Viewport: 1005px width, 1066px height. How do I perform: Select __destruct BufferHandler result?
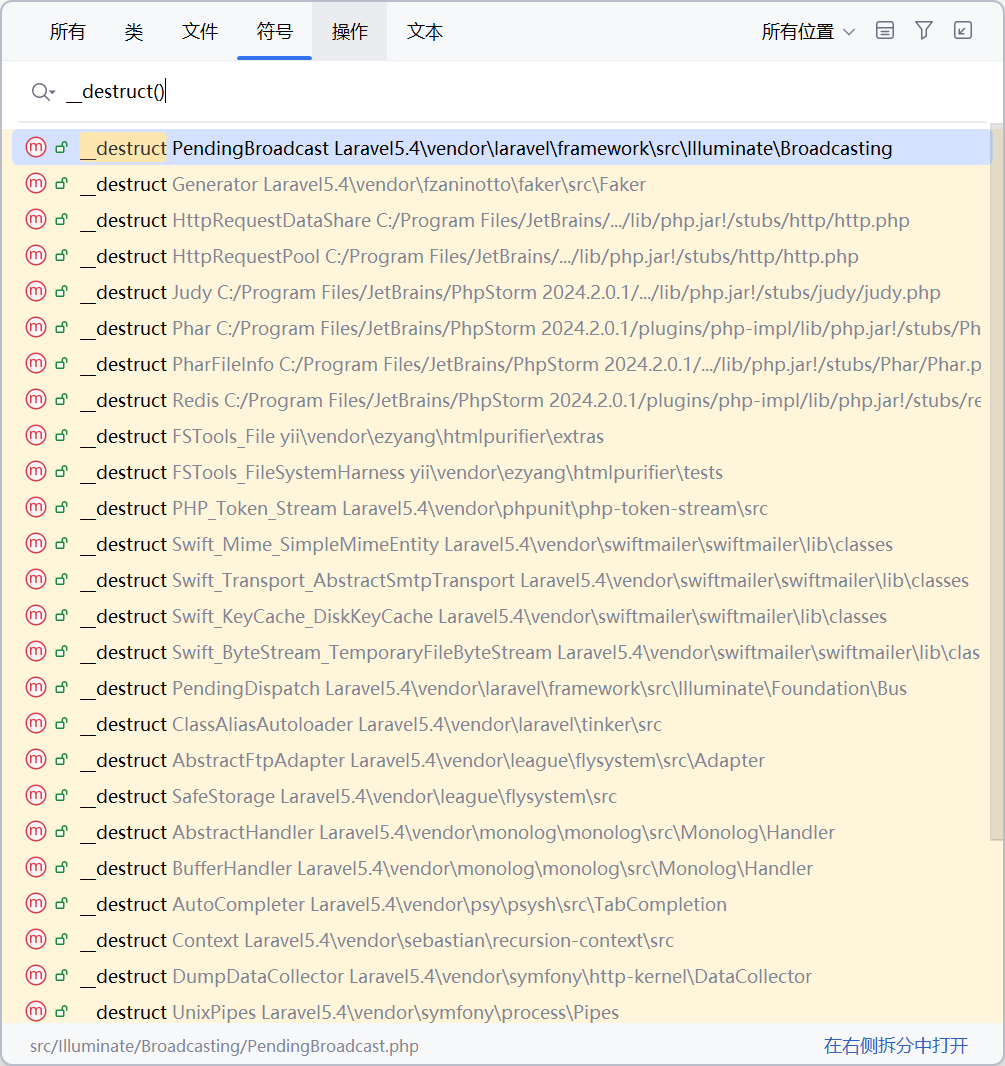[x=502, y=868]
